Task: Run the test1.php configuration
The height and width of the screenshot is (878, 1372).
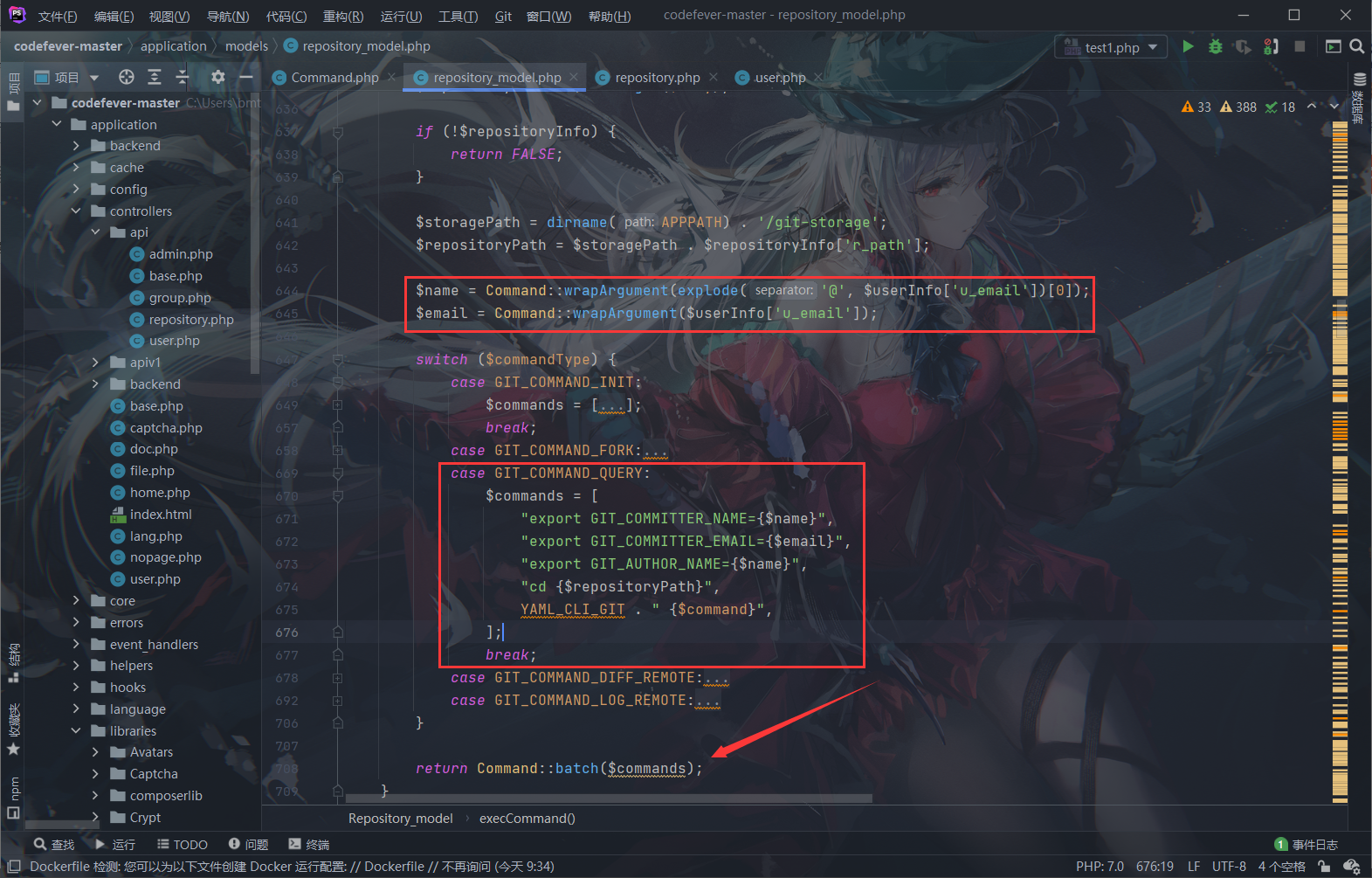Action: pyautogui.click(x=1188, y=46)
